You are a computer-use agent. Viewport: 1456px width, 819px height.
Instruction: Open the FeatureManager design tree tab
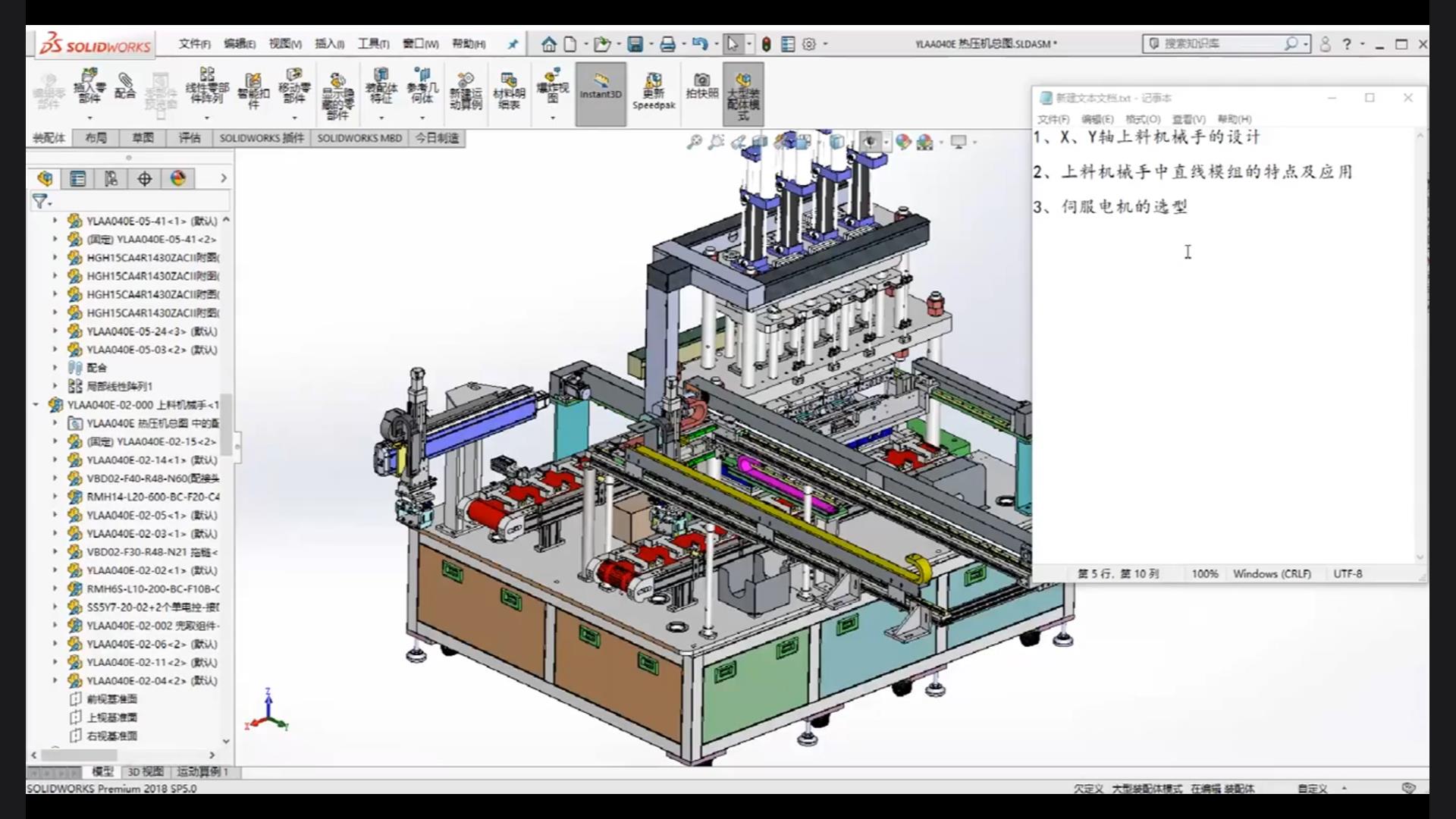[45, 178]
